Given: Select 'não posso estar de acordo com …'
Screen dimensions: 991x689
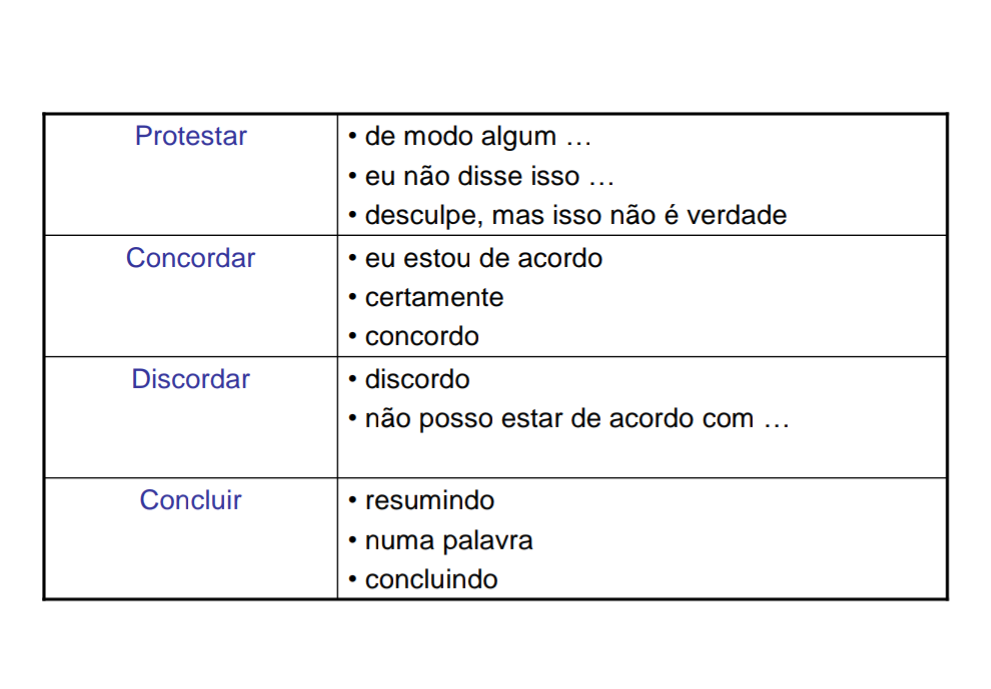Looking at the screenshot, I should [577, 419].
